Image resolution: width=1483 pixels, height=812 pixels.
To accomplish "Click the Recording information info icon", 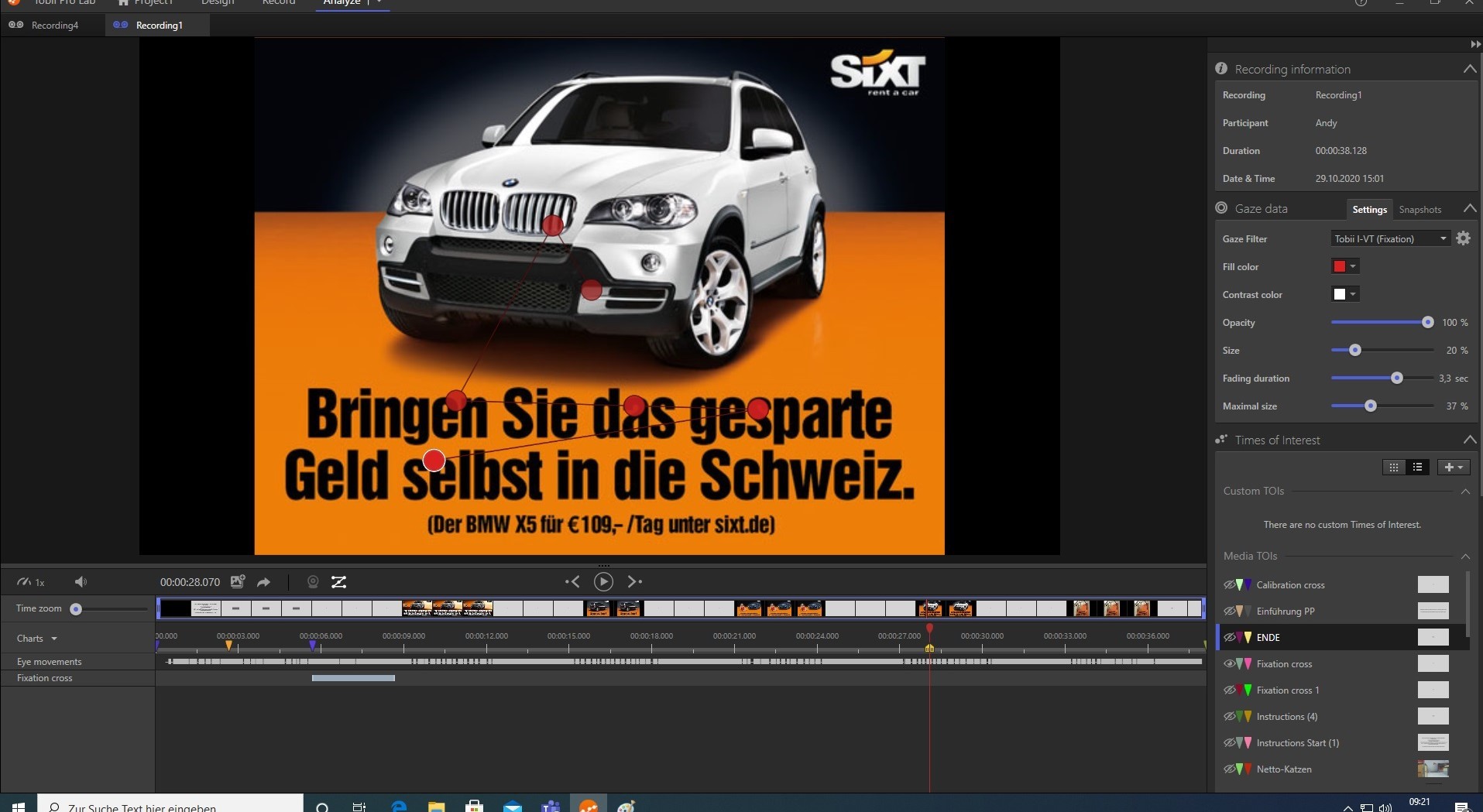I will (x=1221, y=69).
